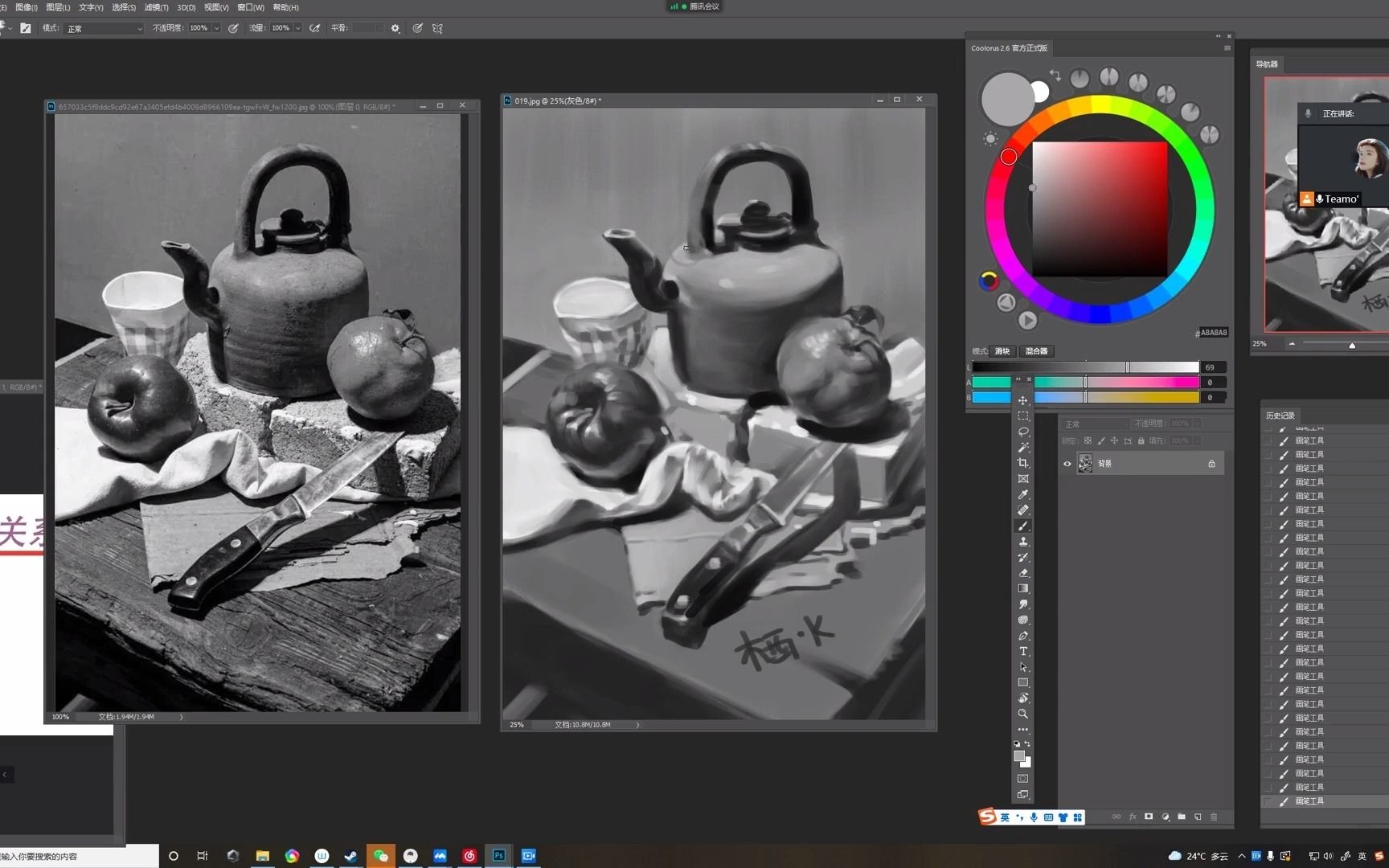The width and height of the screenshot is (1389, 868).
Task: Select the Path Selection tool
Action: coord(1022,667)
